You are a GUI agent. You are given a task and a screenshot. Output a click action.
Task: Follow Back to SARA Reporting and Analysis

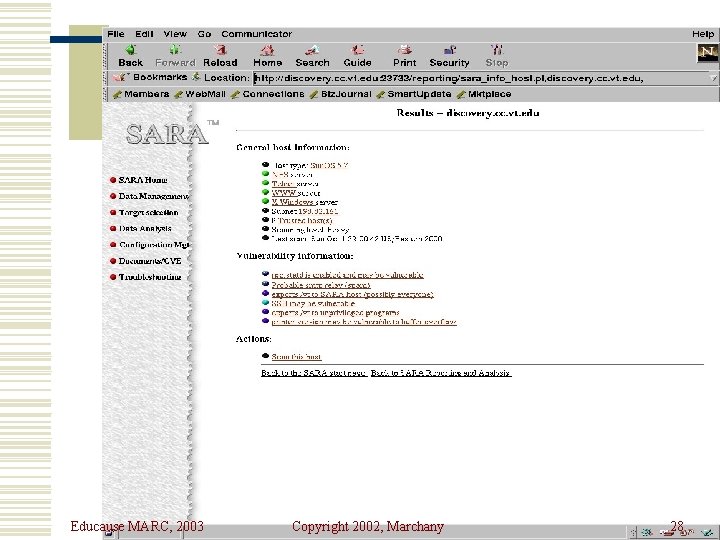[x=441, y=373]
